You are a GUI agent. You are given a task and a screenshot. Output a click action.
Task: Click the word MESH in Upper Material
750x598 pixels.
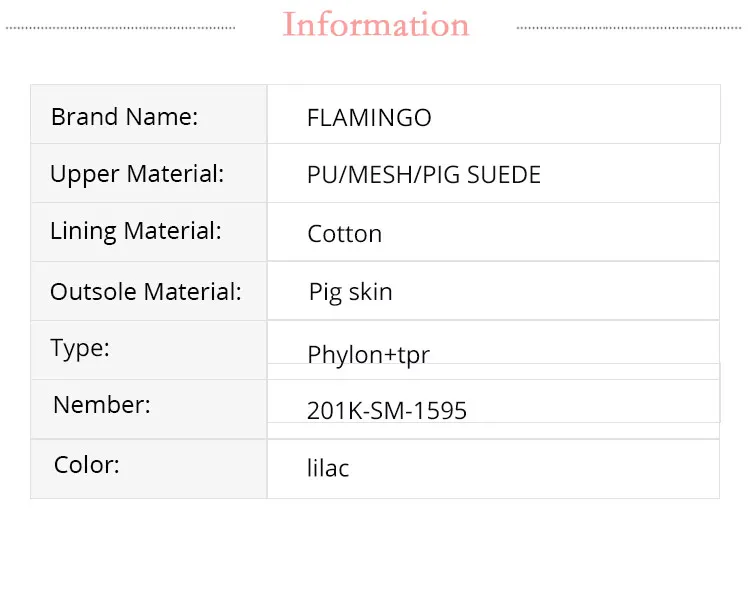coord(378,175)
